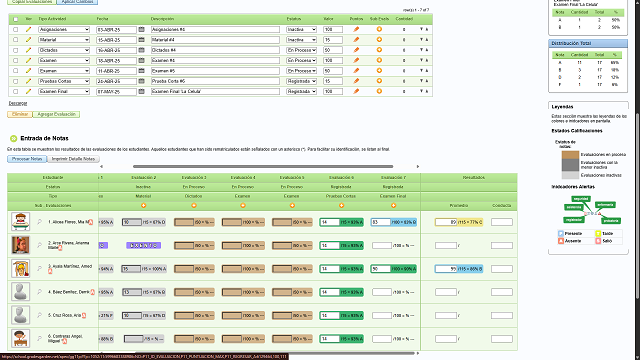
Task: Open the Tipo Actividad dropdown set to Pruebas Cortas
Action: 64,81
